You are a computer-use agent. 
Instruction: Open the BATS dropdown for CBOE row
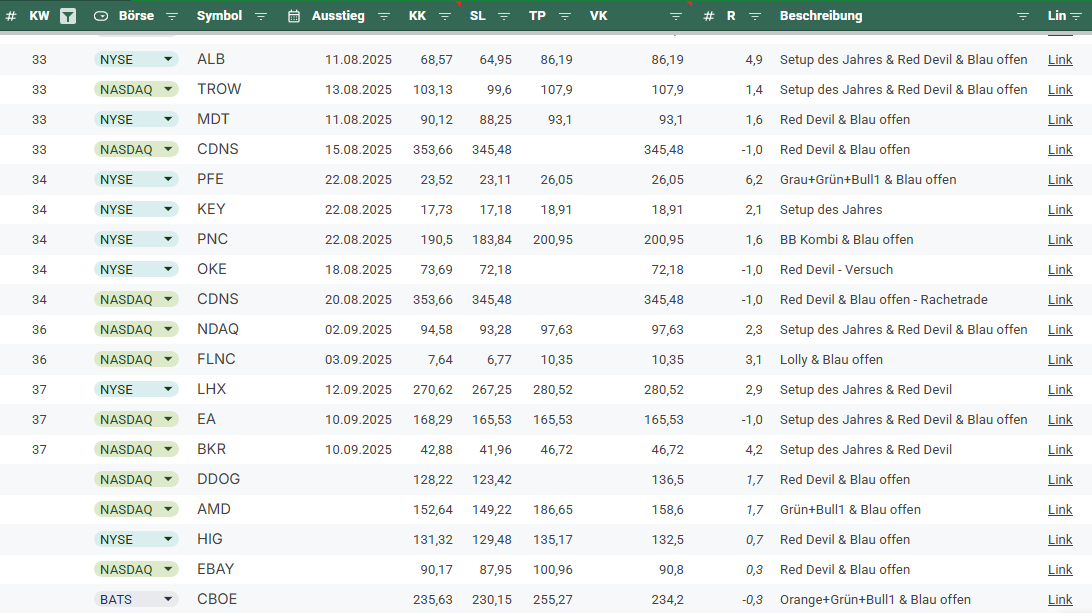(x=167, y=600)
